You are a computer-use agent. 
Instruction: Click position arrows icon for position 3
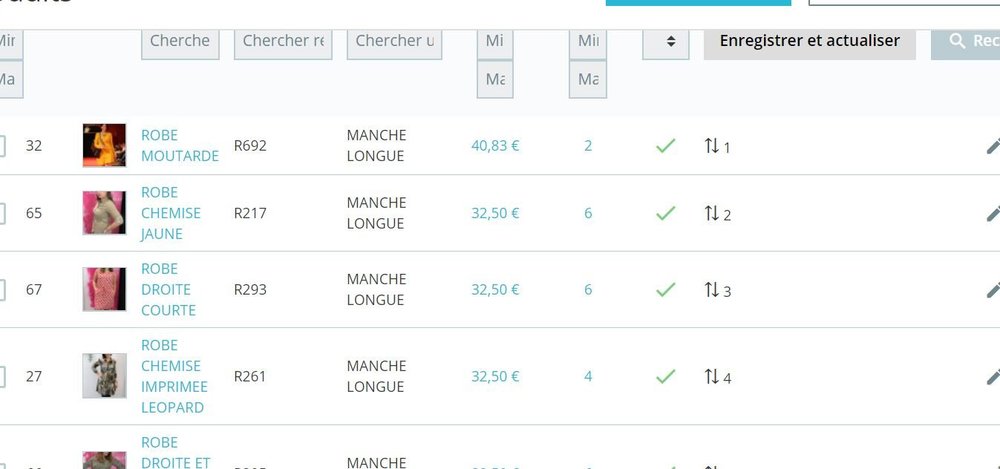712,290
